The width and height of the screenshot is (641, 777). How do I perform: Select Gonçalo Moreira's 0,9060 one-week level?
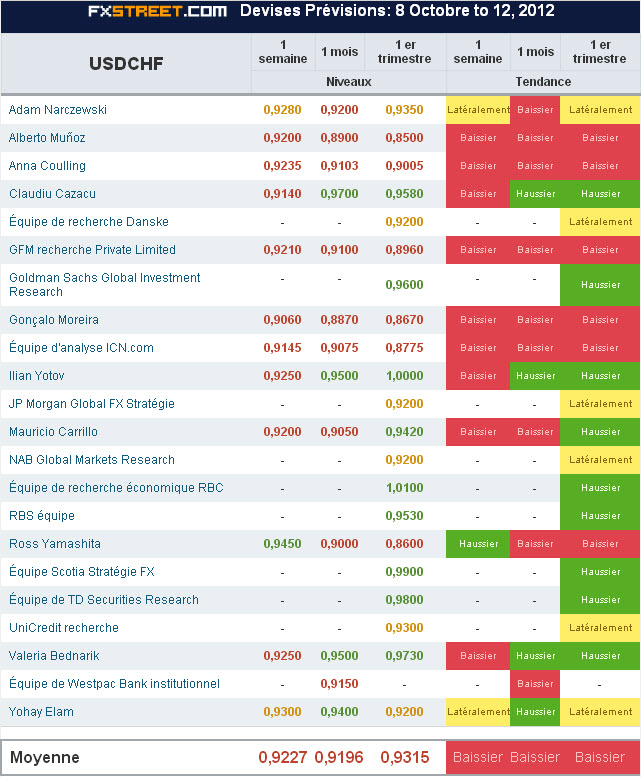[282, 320]
